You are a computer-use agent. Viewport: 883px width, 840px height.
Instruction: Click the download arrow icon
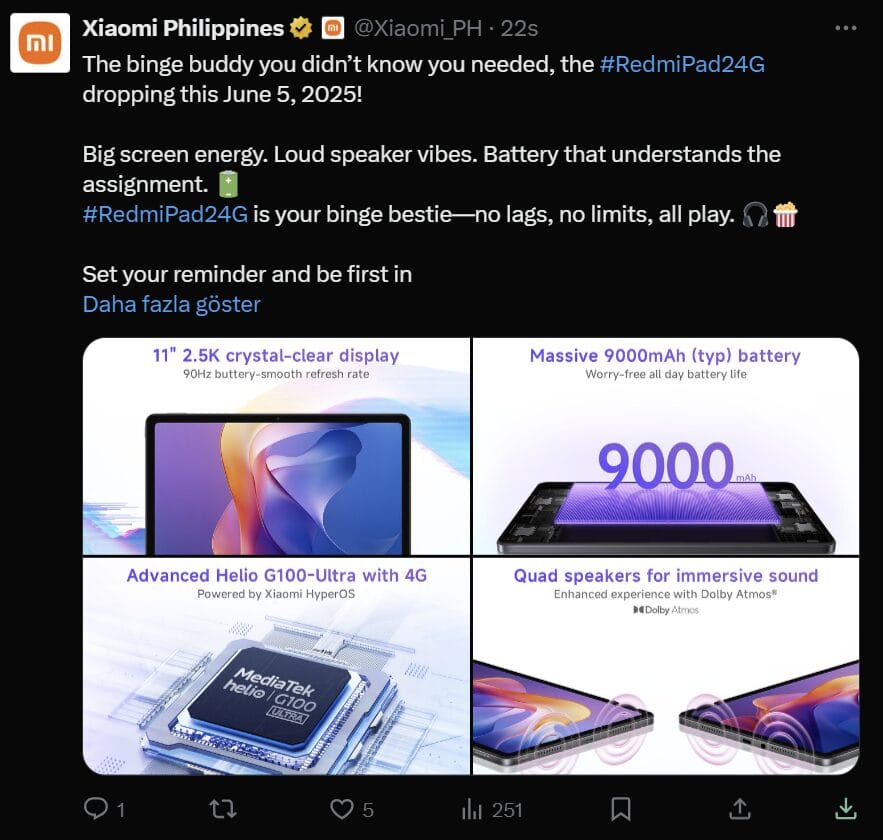click(846, 808)
